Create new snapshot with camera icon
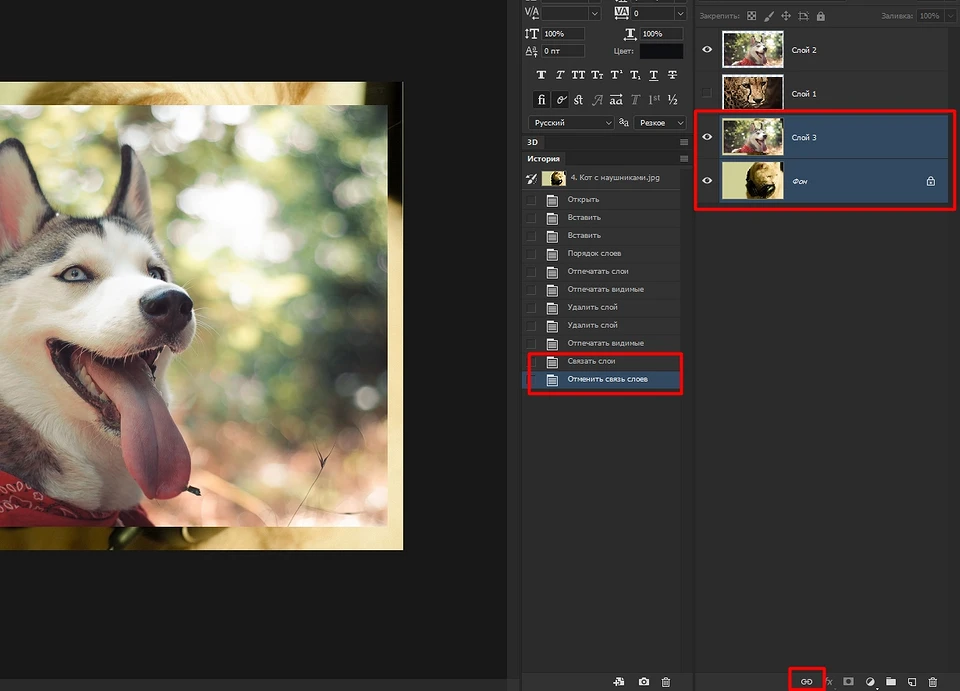The image size is (960, 691). tap(644, 681)
